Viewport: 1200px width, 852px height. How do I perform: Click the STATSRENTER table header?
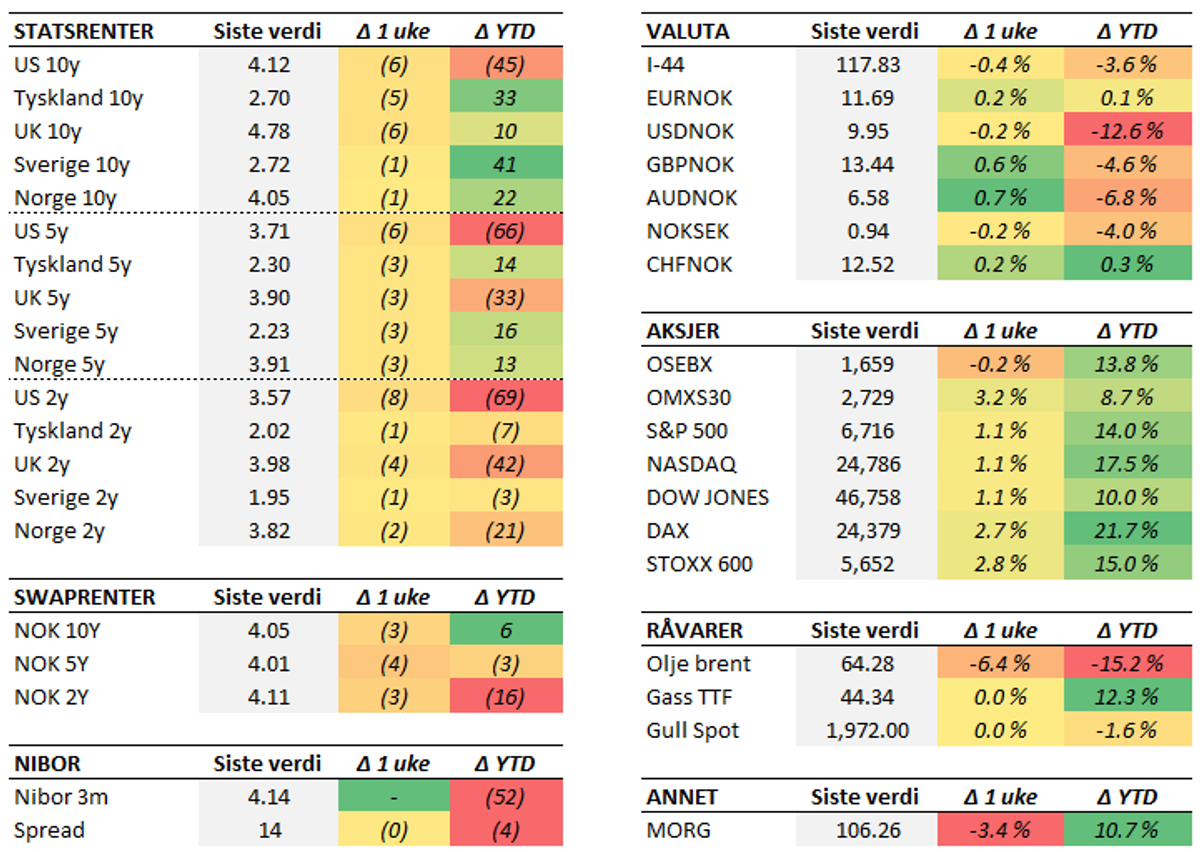84,31
